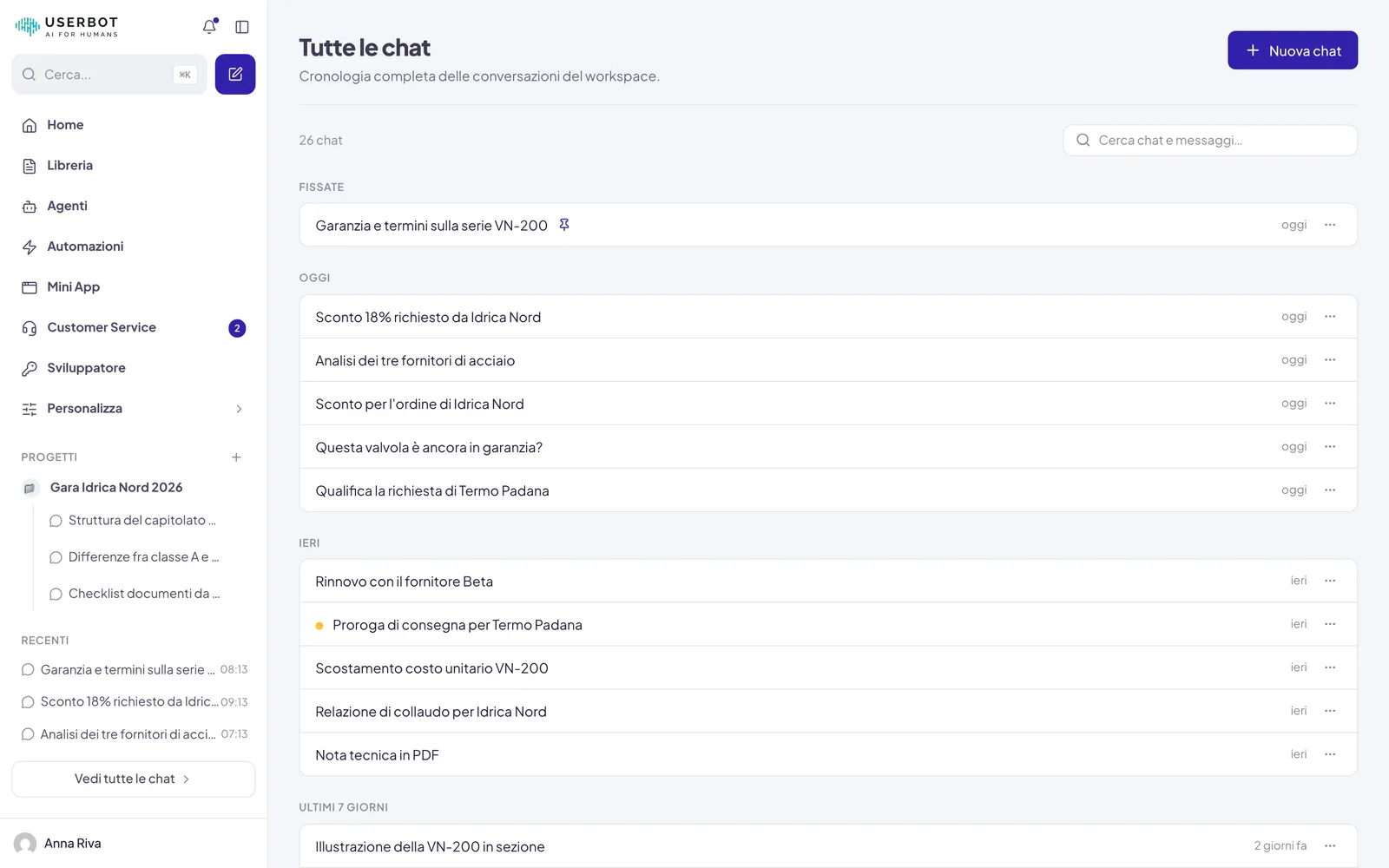The image size is (1389, 868).
Task: Open more options for Illustrazione della VN-200 chat
Action: 1330,846
